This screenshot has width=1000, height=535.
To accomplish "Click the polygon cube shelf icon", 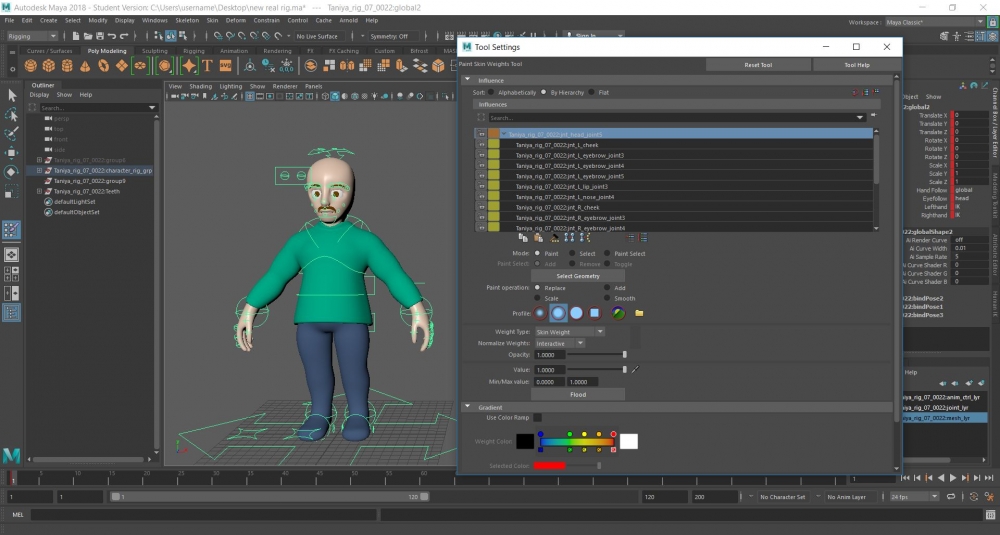I will coord(49,66).
